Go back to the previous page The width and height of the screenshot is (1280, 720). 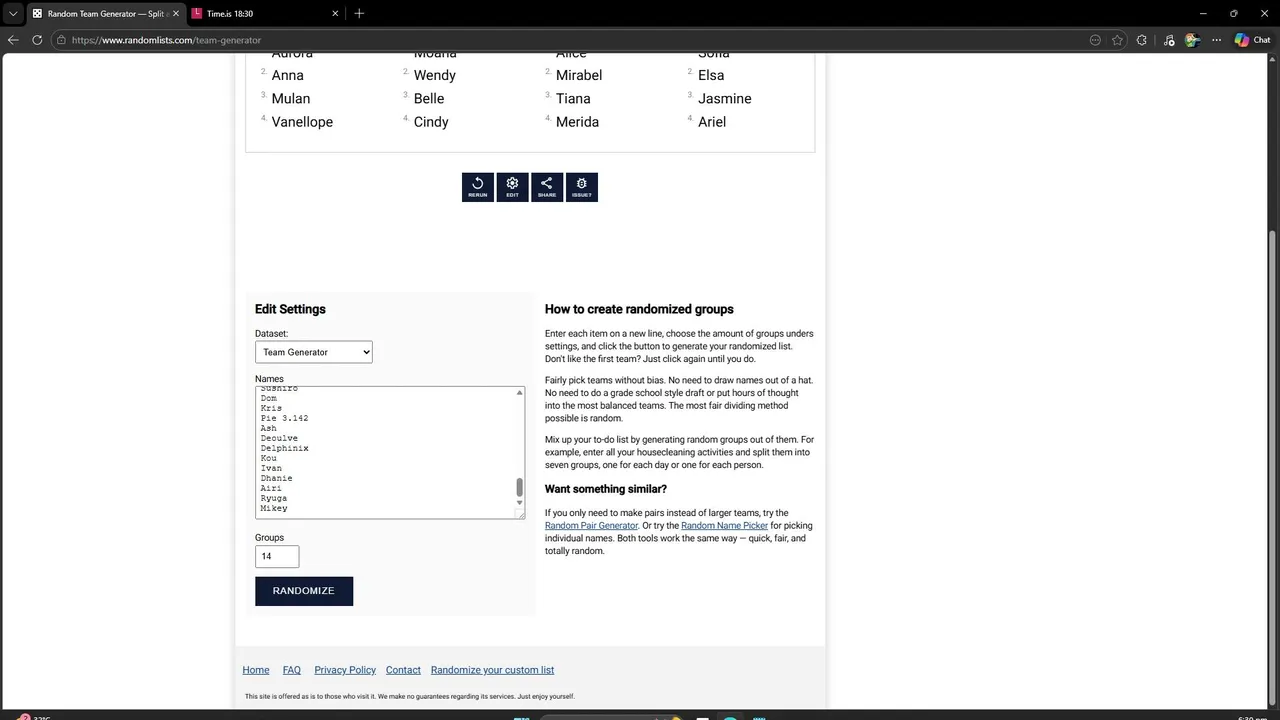tap(13, 40)
